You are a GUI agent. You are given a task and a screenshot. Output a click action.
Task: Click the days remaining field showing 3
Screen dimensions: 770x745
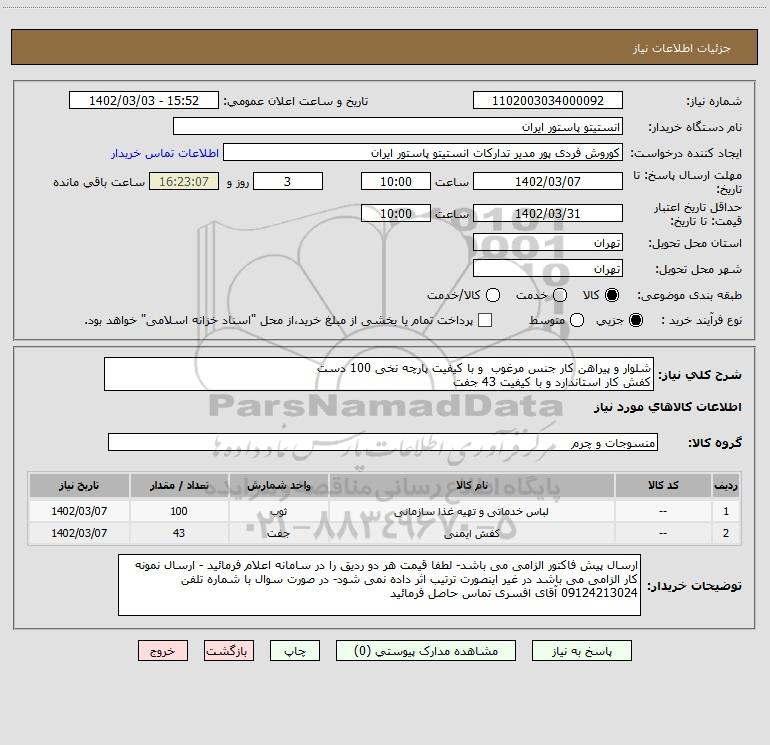pyautogui.click(x=288, y=181)
